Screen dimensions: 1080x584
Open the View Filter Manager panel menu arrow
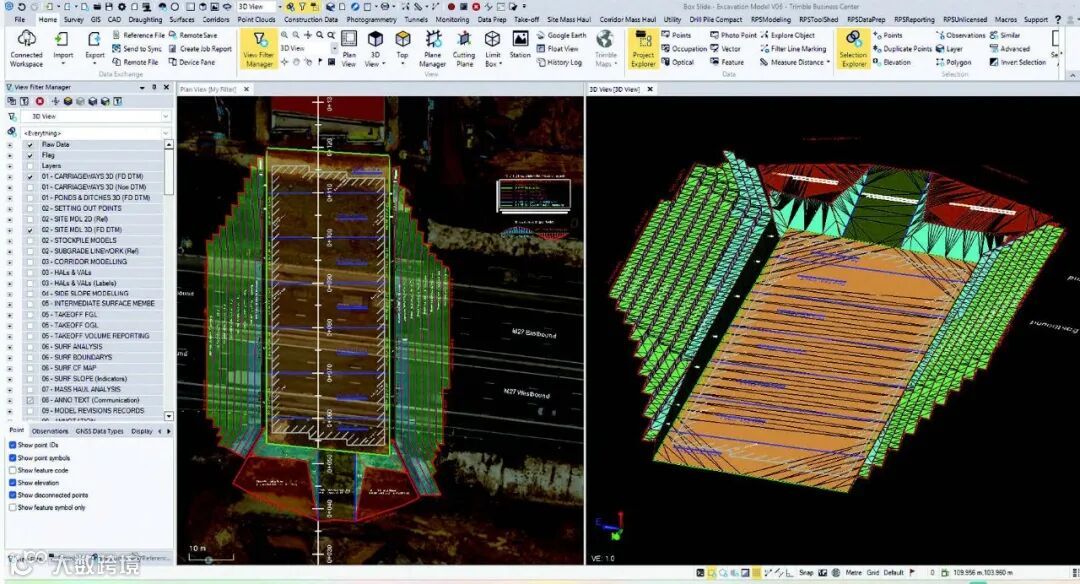[x=143, y=87]
